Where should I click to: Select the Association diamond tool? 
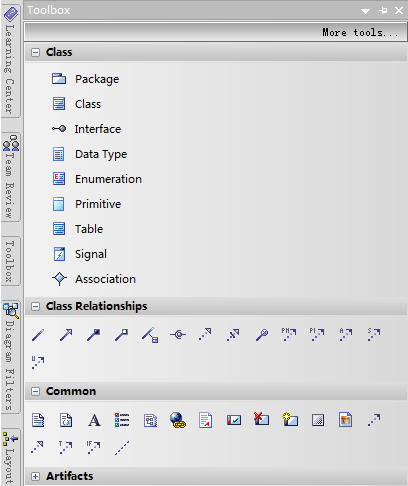[94, 279]
